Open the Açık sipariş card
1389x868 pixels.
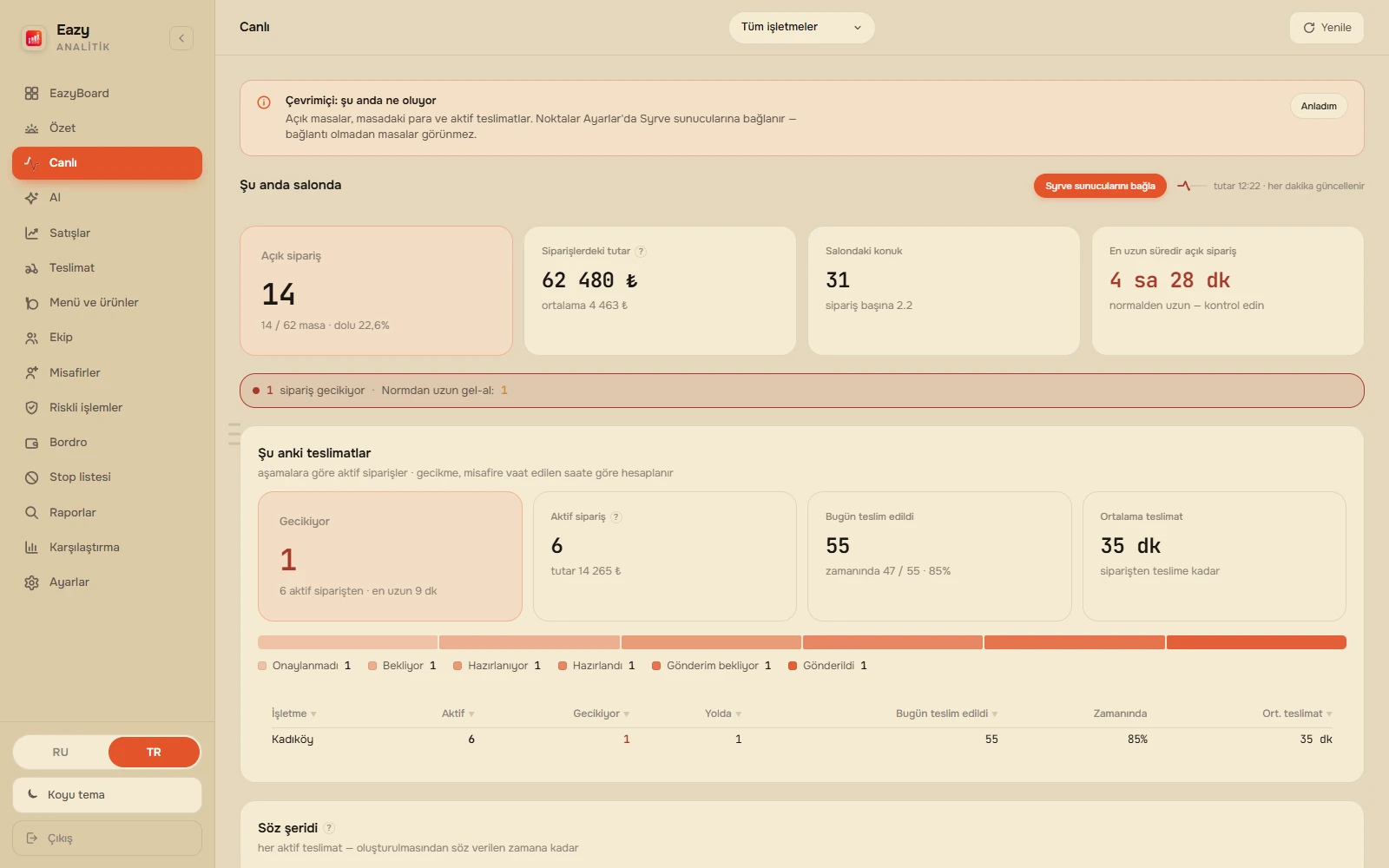point(376,291)
